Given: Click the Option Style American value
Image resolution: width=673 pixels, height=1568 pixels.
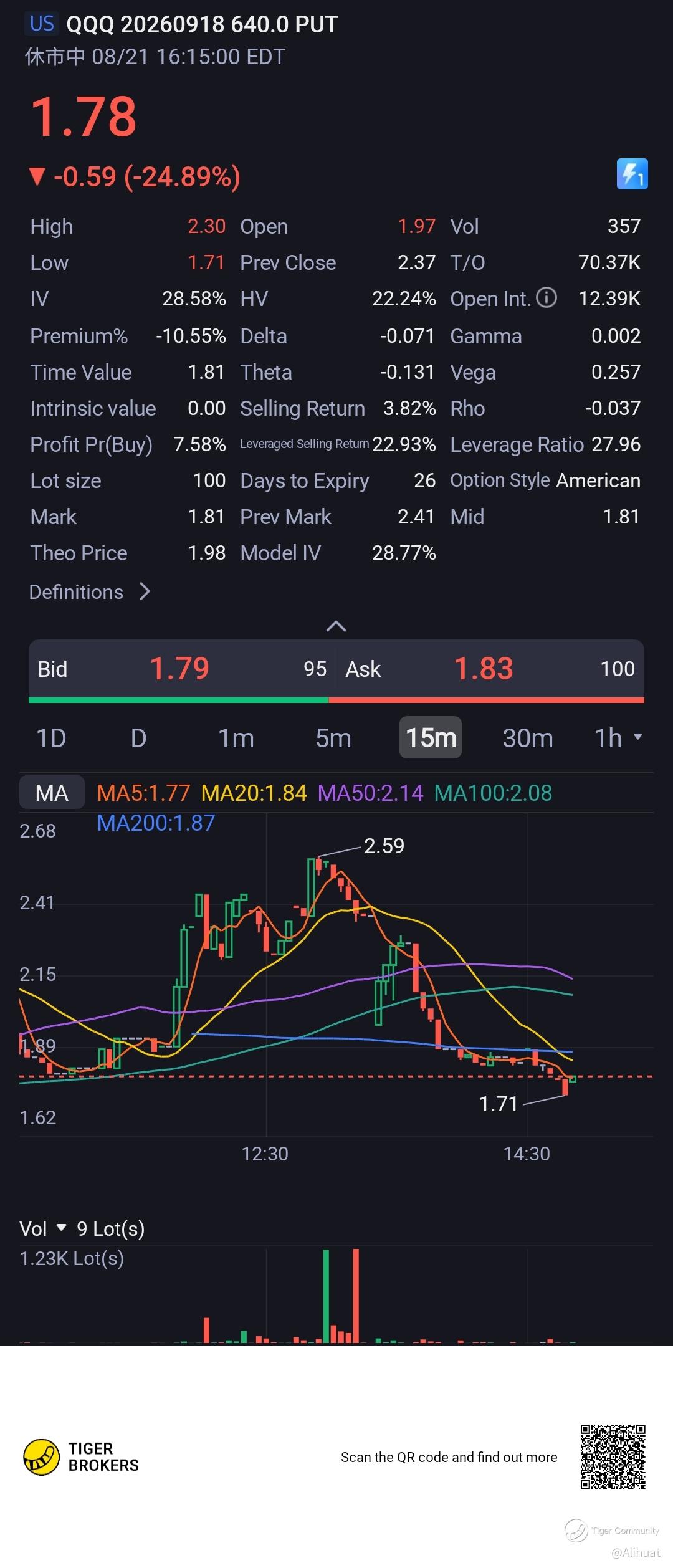Looking at the screenshot, I should click(x=598, y=480).
